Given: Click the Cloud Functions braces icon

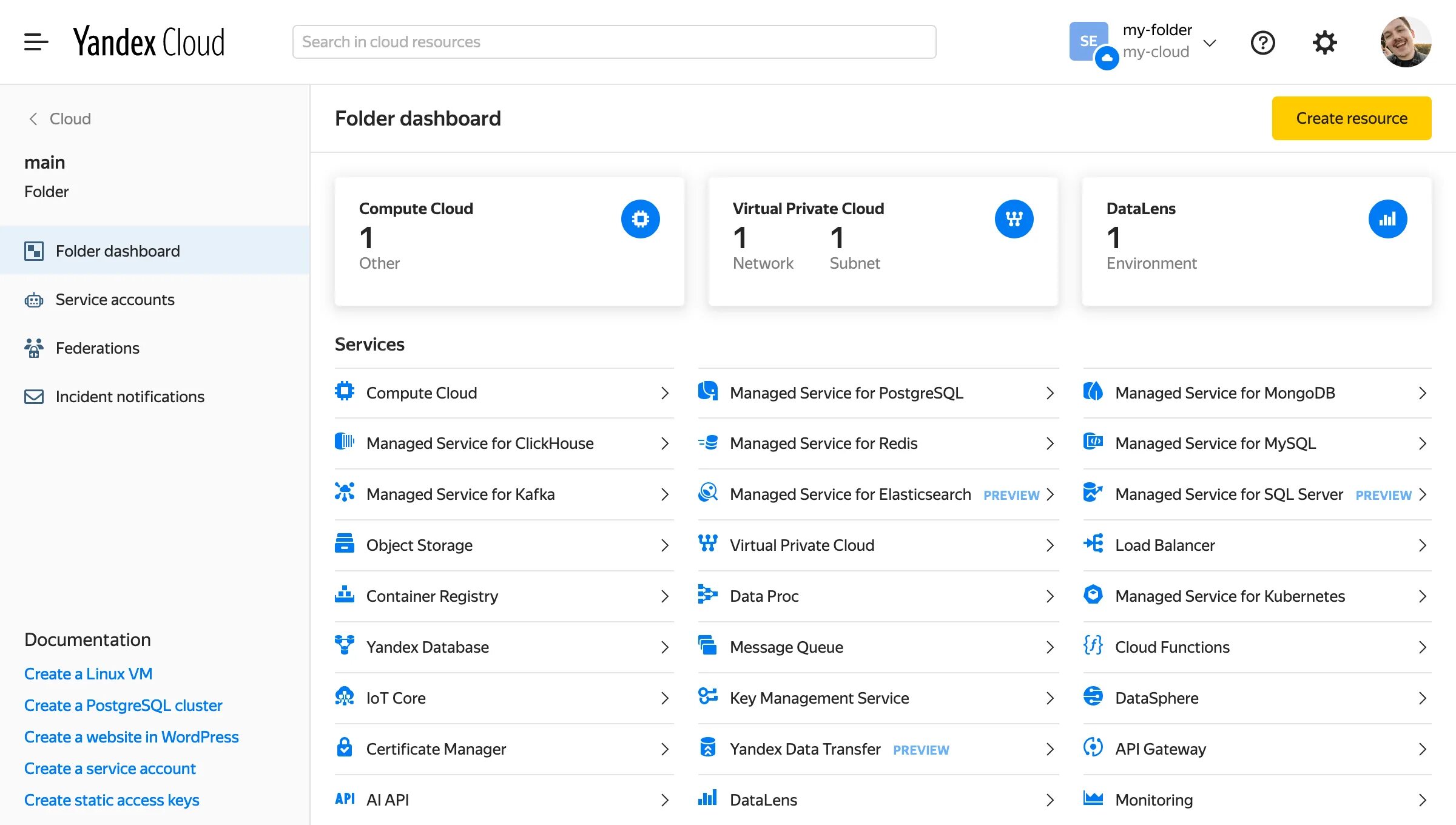Looking at the screenshot, I should [1093, 645].
